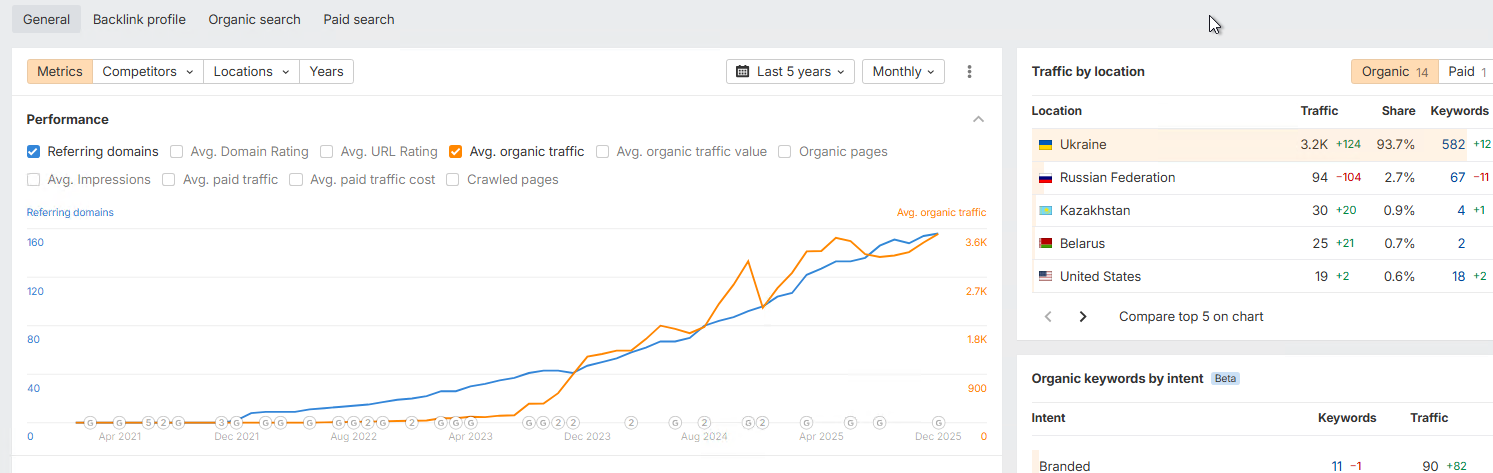The height and width of the screenshot is (473, 1493).
Task: Click the United States flag icon
Action: [1046, 277]
